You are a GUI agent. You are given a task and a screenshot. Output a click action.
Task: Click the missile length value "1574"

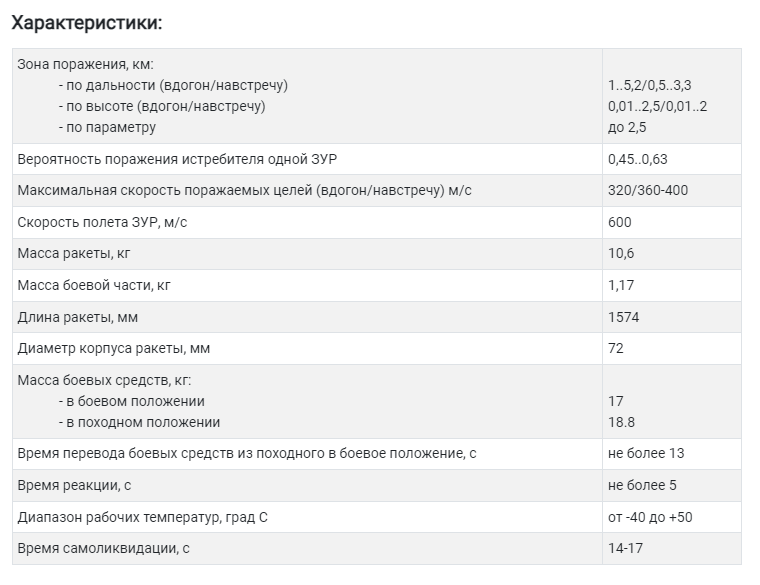[623, 317]
